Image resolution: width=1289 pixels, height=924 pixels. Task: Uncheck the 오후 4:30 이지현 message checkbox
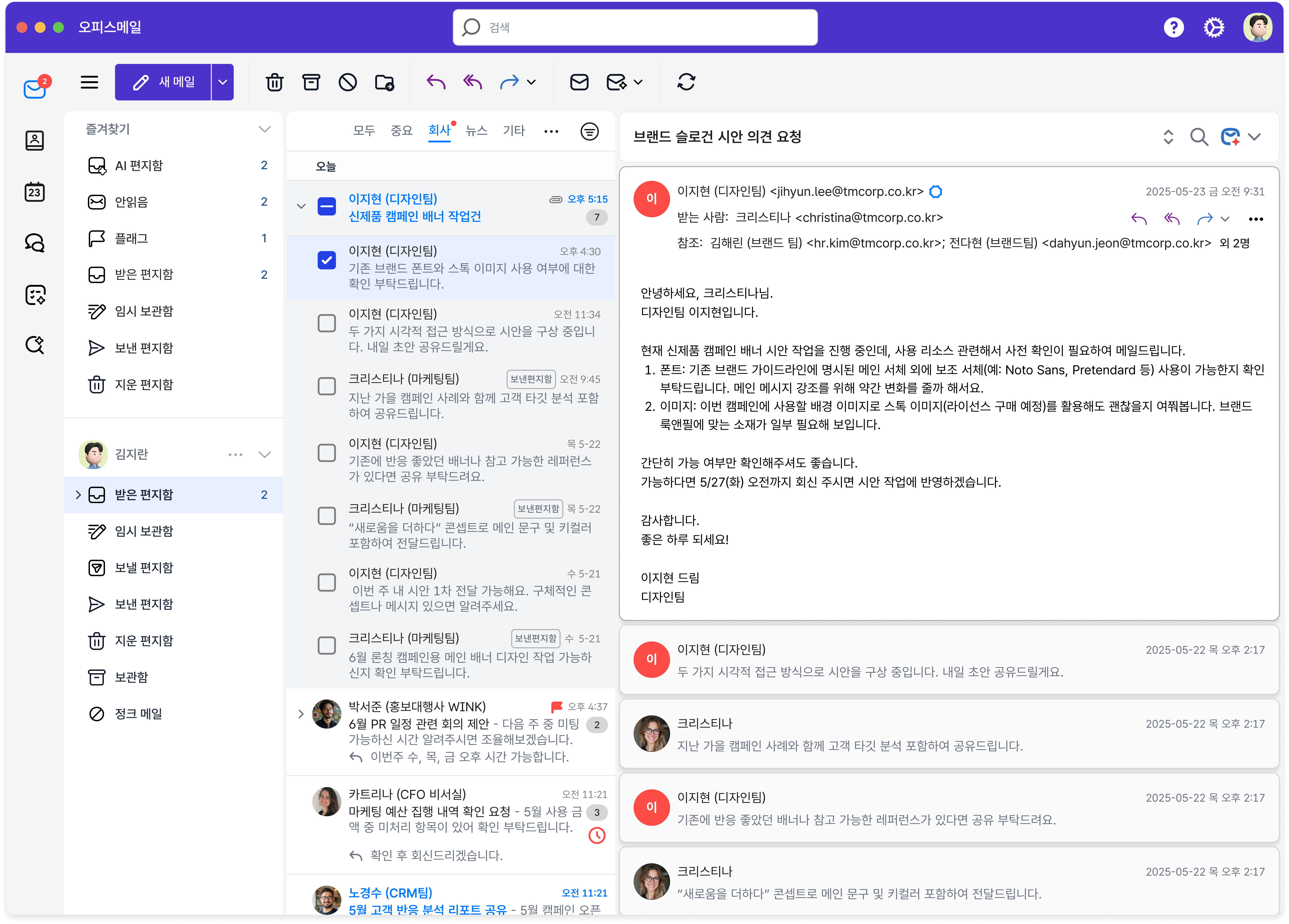click(327, 260)
